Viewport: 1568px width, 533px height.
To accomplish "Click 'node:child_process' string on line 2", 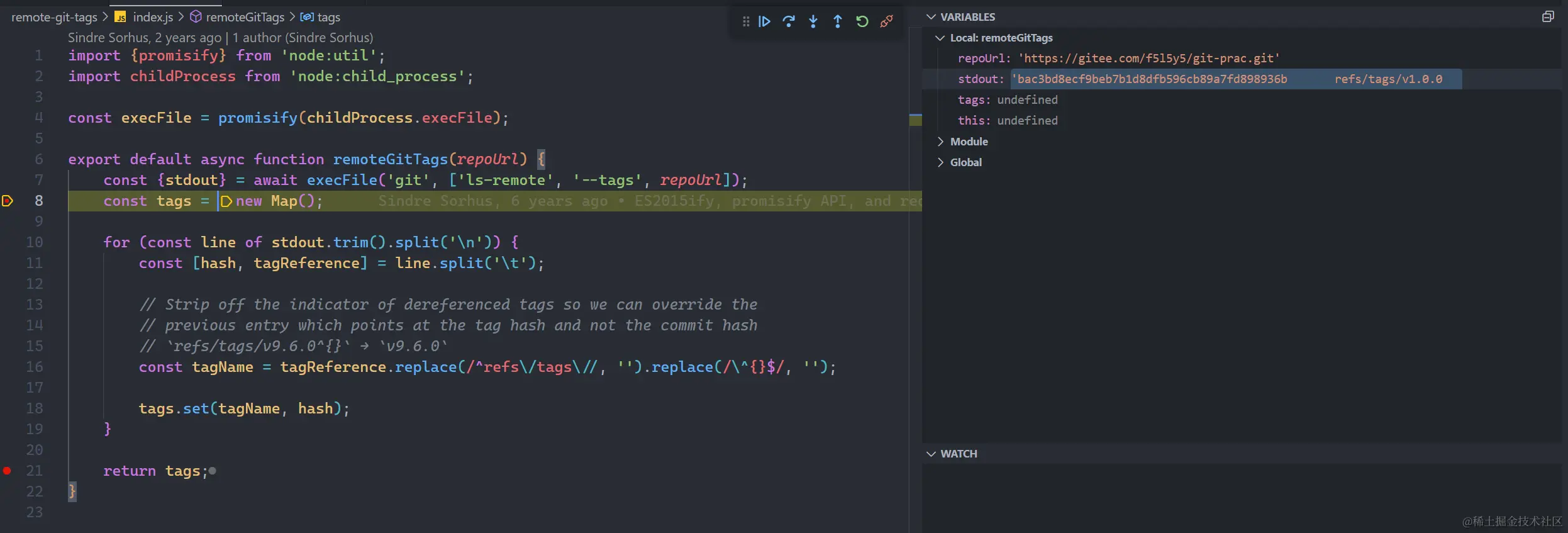I will [x=377, y=76].
